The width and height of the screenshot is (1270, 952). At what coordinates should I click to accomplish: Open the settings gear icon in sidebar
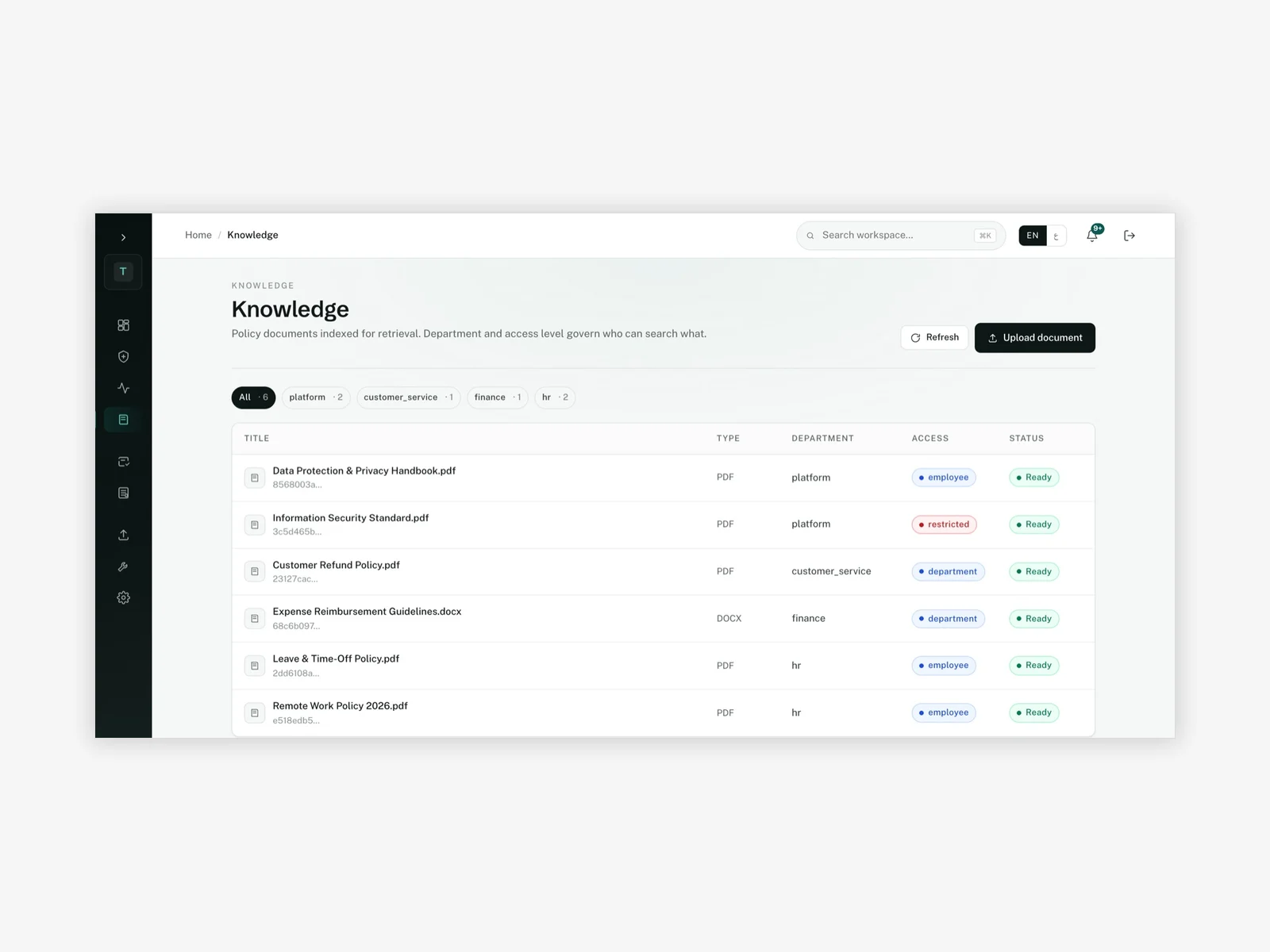tap(123, 598)
